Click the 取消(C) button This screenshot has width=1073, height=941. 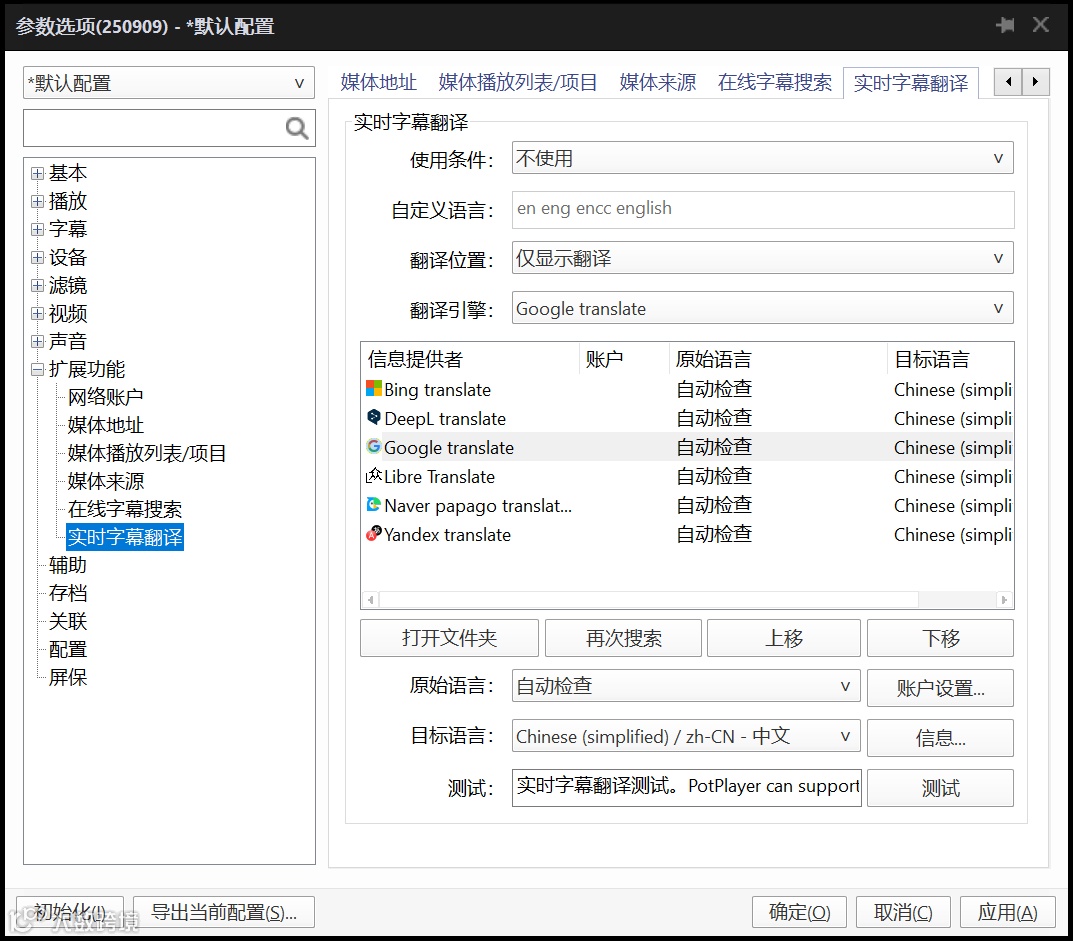coord(903,912)
